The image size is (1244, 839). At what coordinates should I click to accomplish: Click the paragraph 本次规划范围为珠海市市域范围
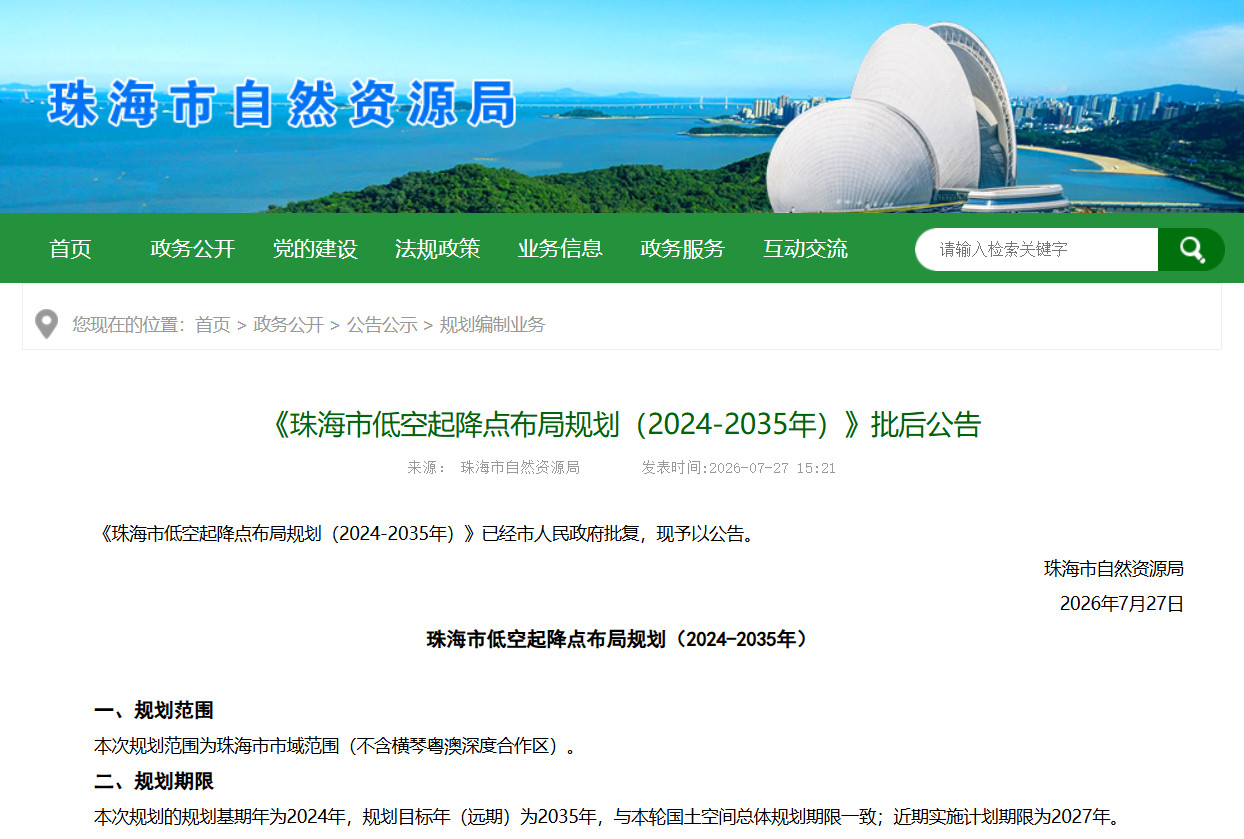tap(335, 746)
